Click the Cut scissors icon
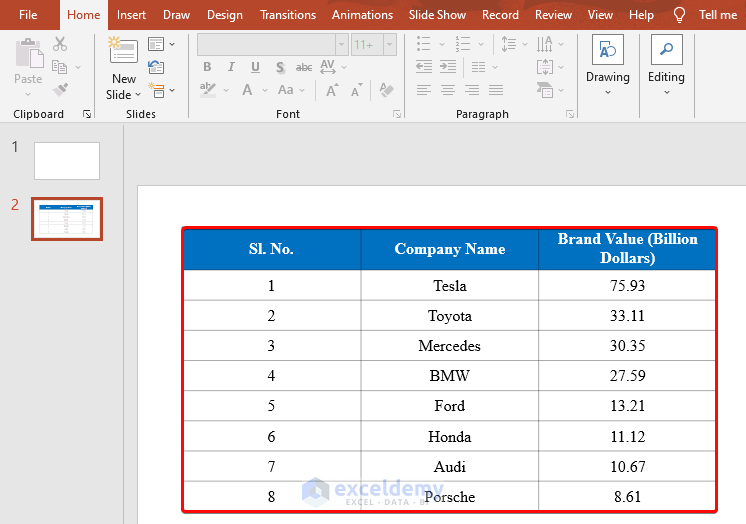 60,44
